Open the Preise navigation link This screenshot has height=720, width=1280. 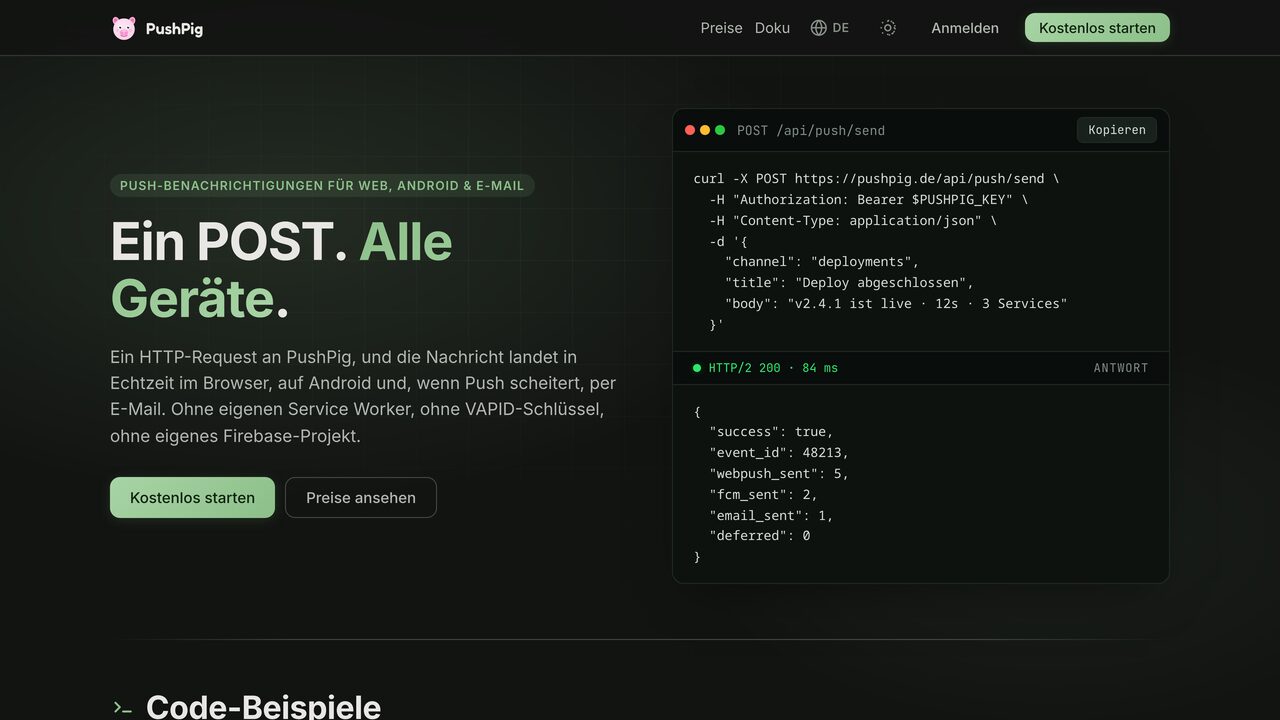(721, 28)
